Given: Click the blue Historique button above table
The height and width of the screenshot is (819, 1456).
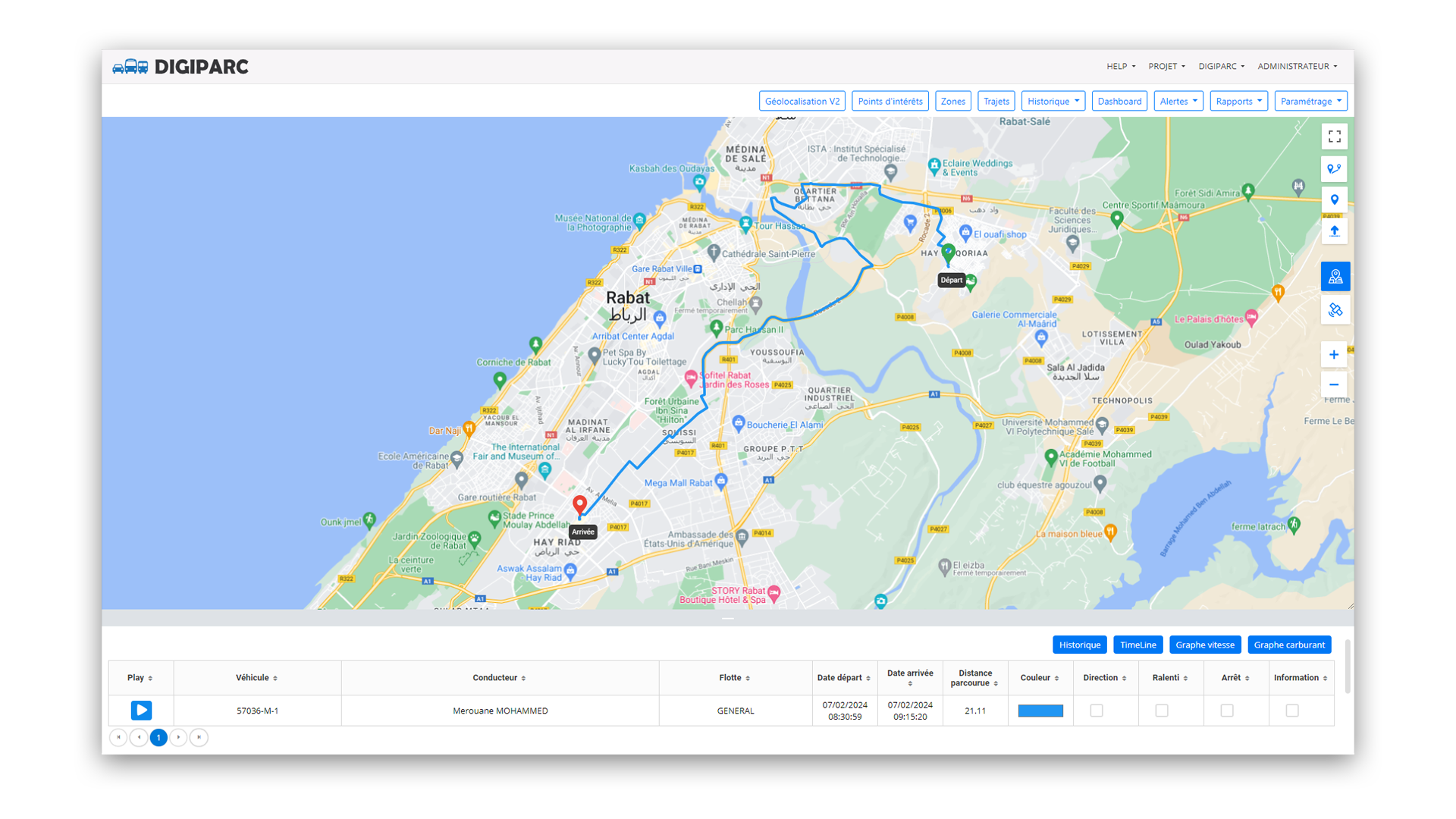Looking at the screenshot, I should (1080, 645).
